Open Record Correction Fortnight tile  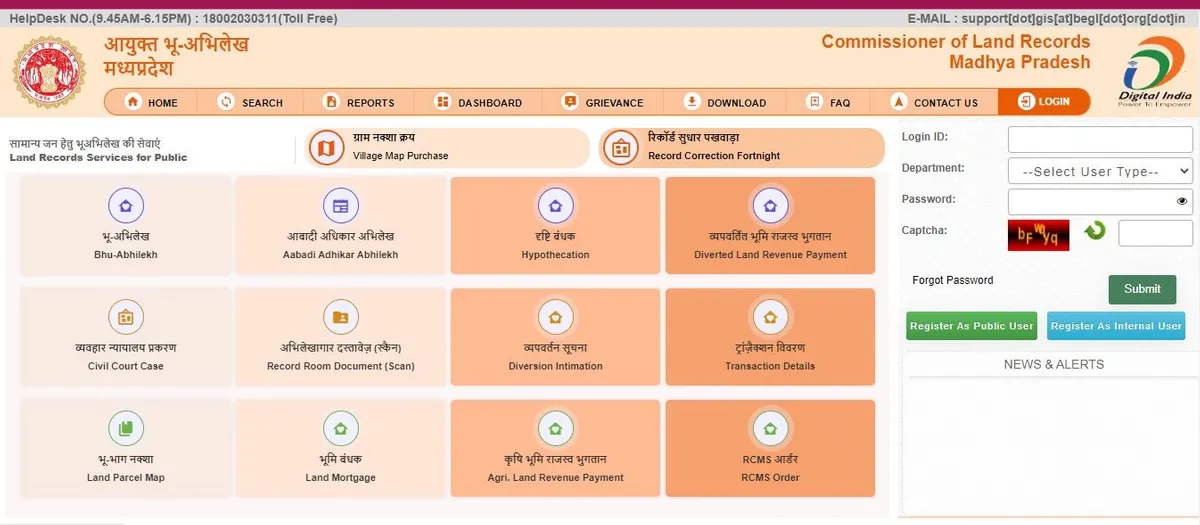[x=742, y=148]
